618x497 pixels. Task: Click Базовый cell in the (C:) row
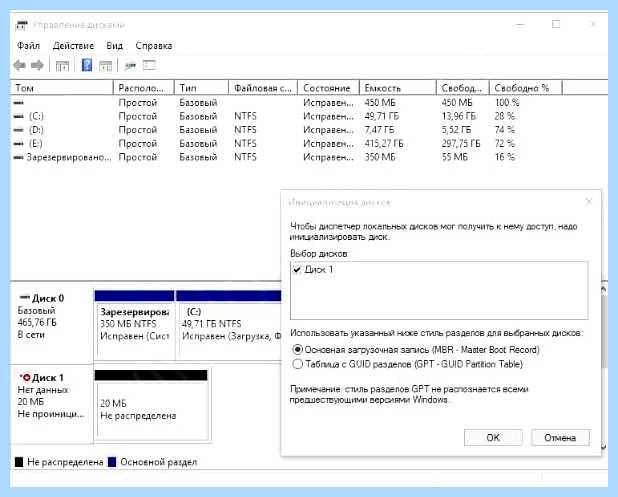pyautogui.click(x=198, y=117)
